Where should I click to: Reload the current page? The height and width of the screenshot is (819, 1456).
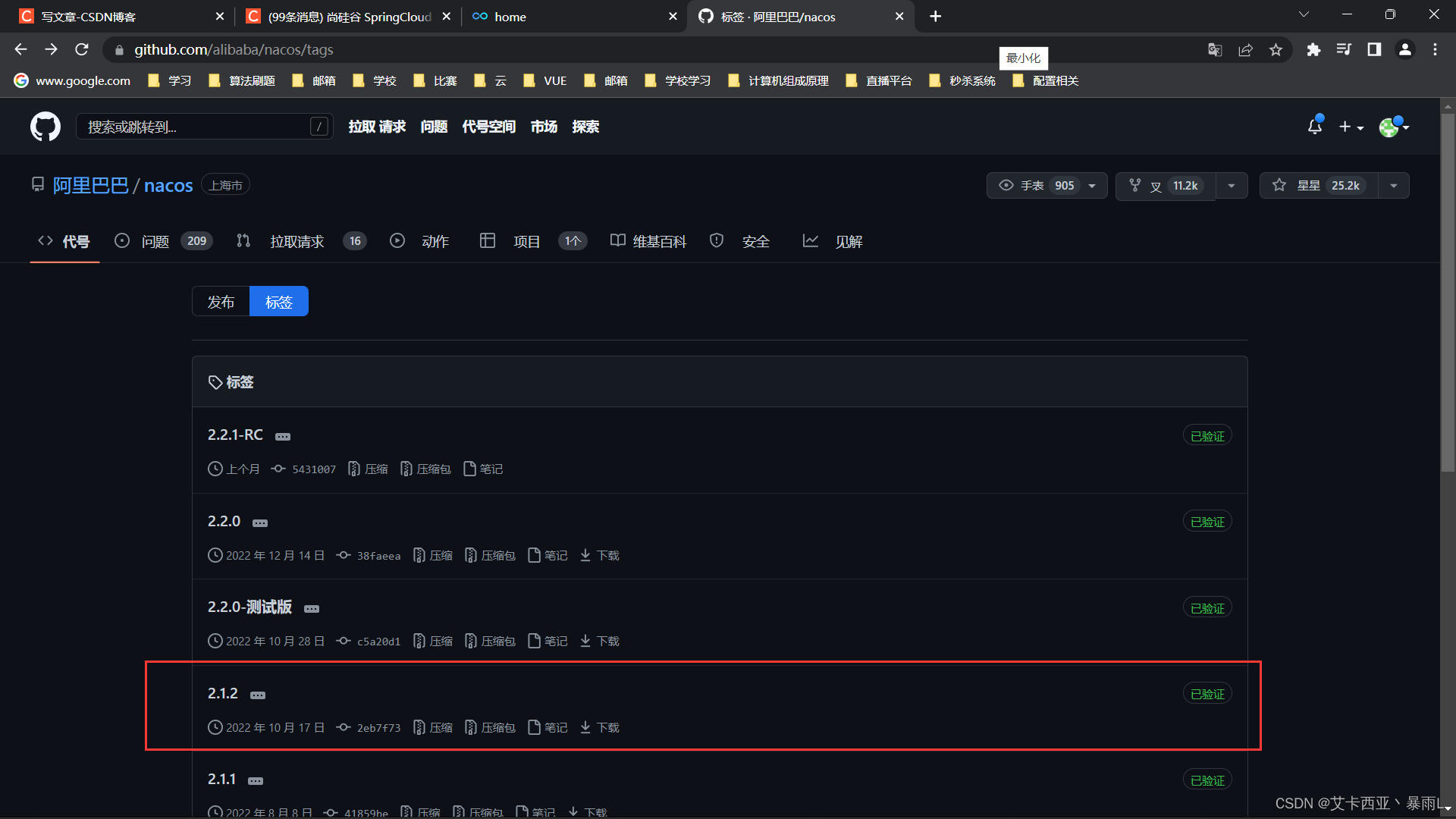pos(82,49)
